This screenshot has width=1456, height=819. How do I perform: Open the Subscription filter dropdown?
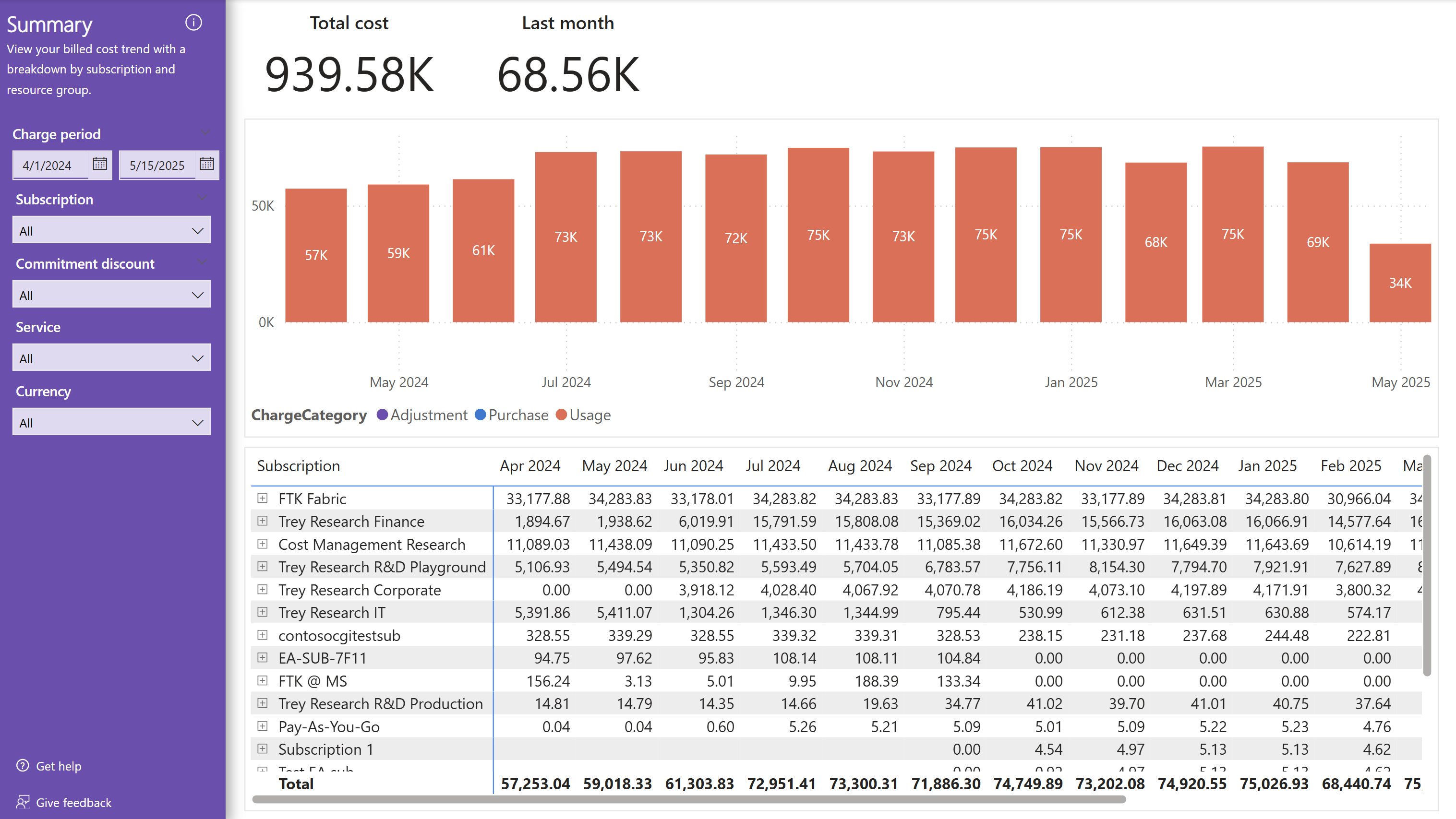111,230
